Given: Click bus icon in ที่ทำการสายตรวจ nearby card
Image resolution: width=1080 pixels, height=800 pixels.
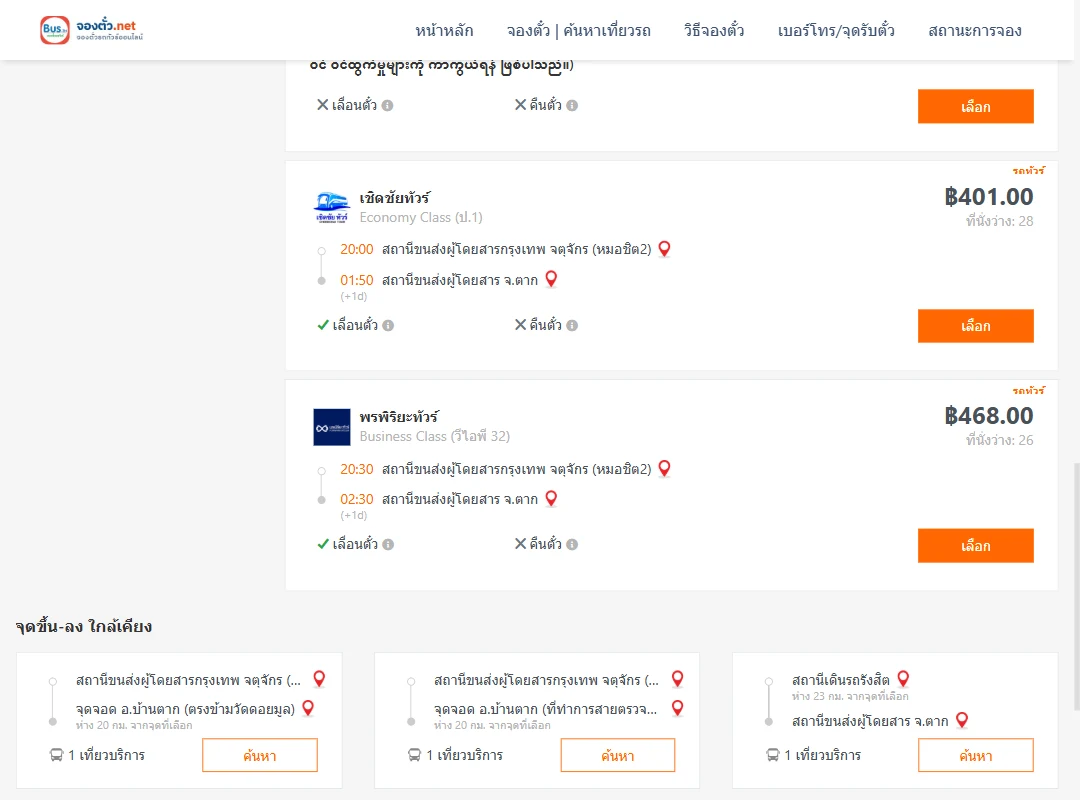Looking at the screenshot, I should click(x=414, y=755).
